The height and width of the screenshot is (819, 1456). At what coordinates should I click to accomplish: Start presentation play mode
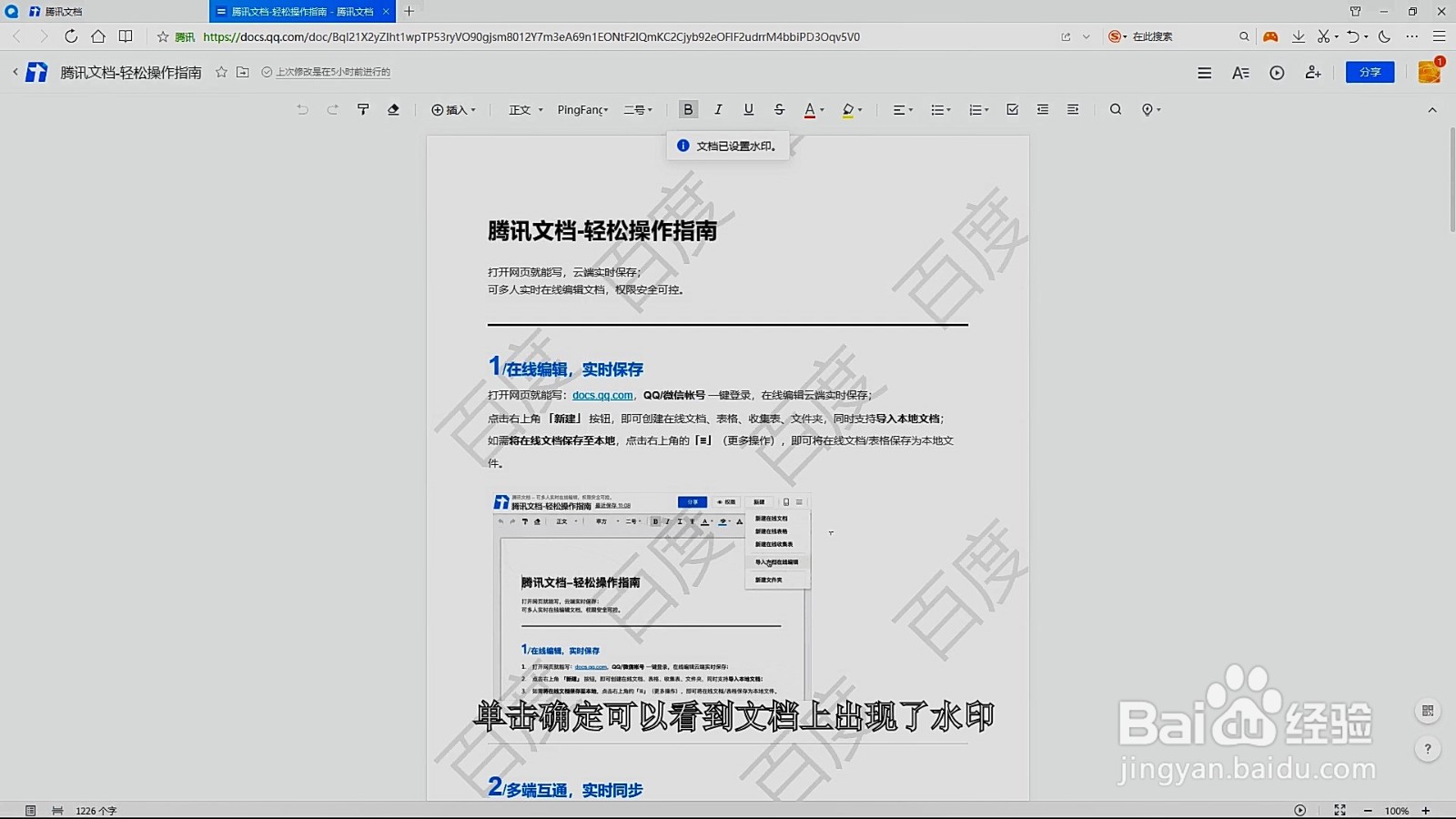(x=1277, y=73)
